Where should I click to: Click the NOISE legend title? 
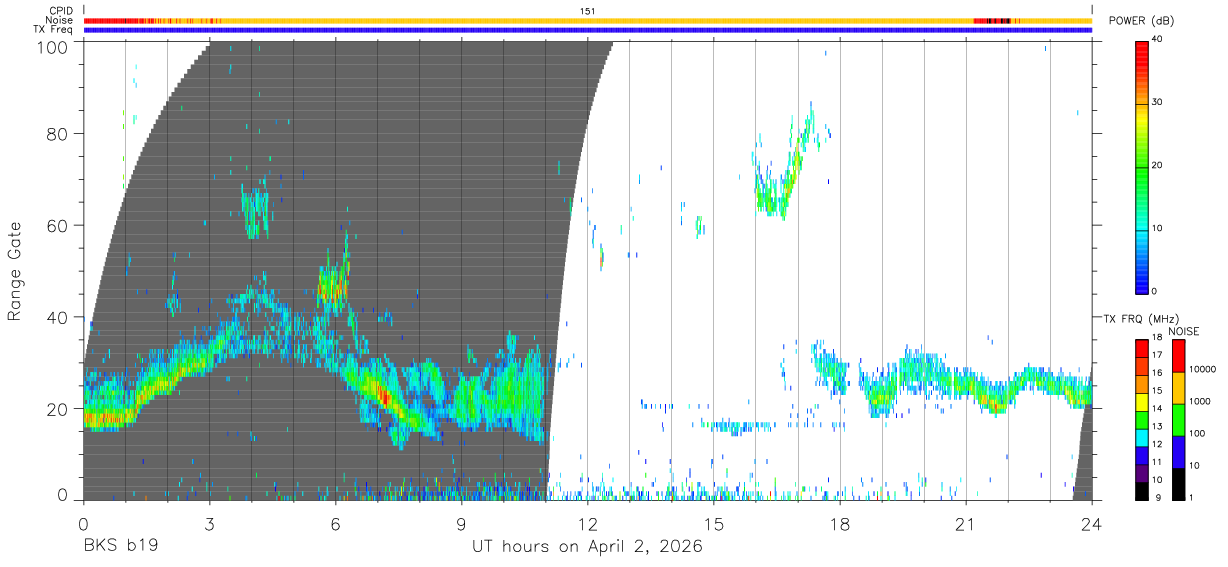(1183, 330)
